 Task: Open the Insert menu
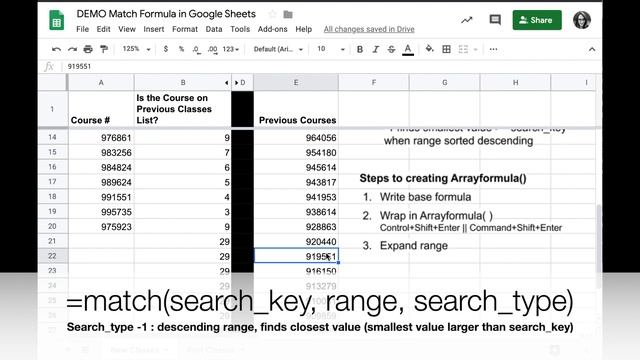154,29
